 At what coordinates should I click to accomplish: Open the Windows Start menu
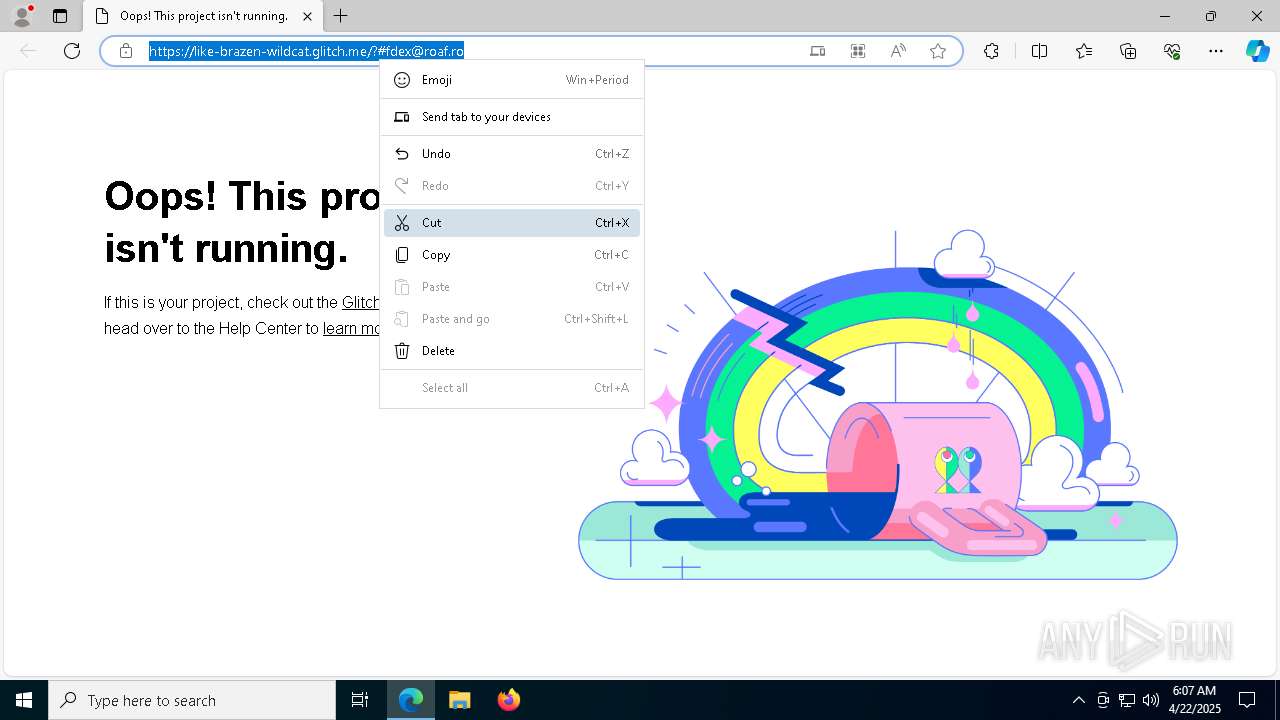(24, 700)
